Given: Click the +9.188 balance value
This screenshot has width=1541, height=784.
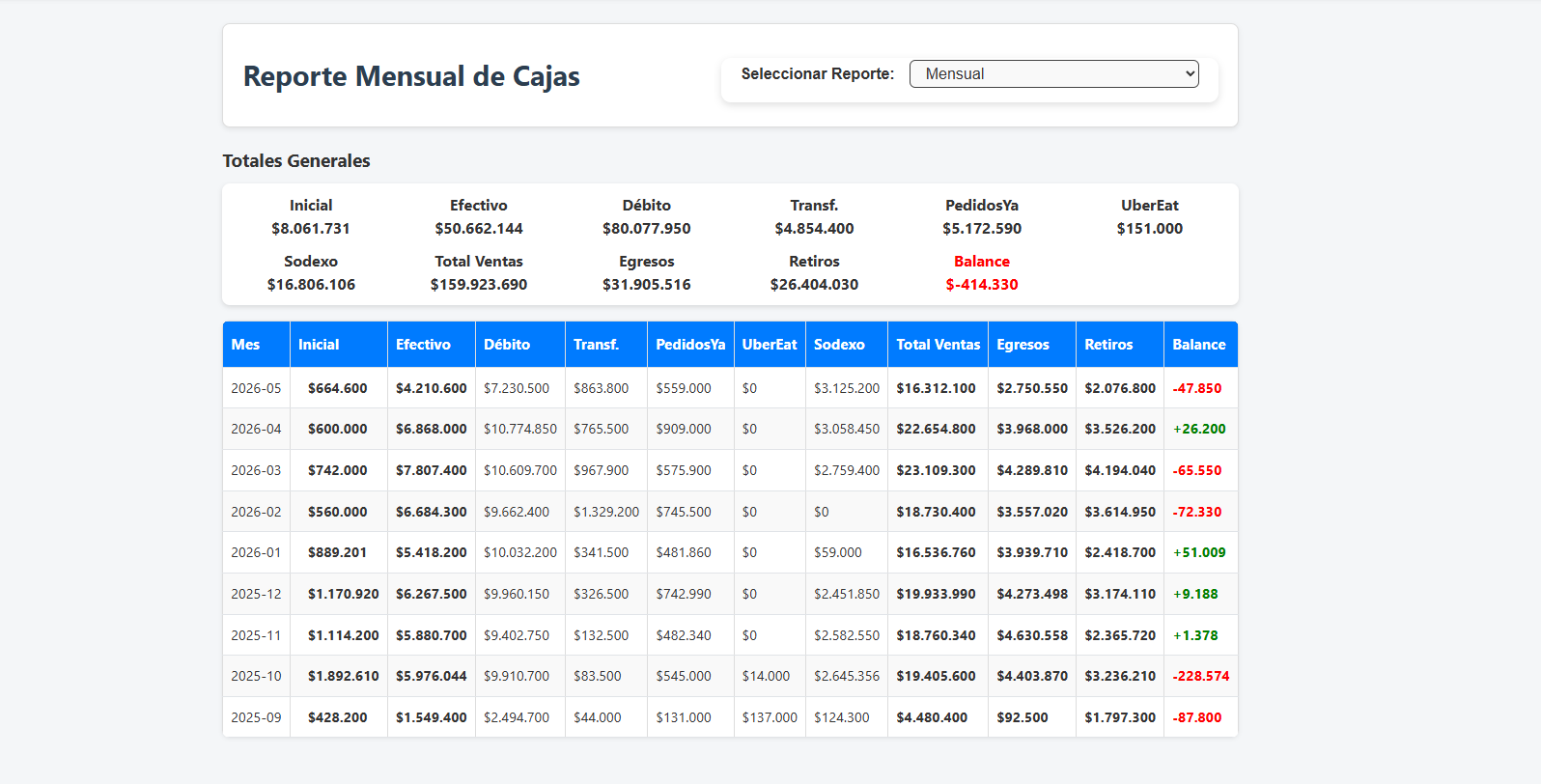Looking at the screenshot, I should click(x=1195, y=594).
